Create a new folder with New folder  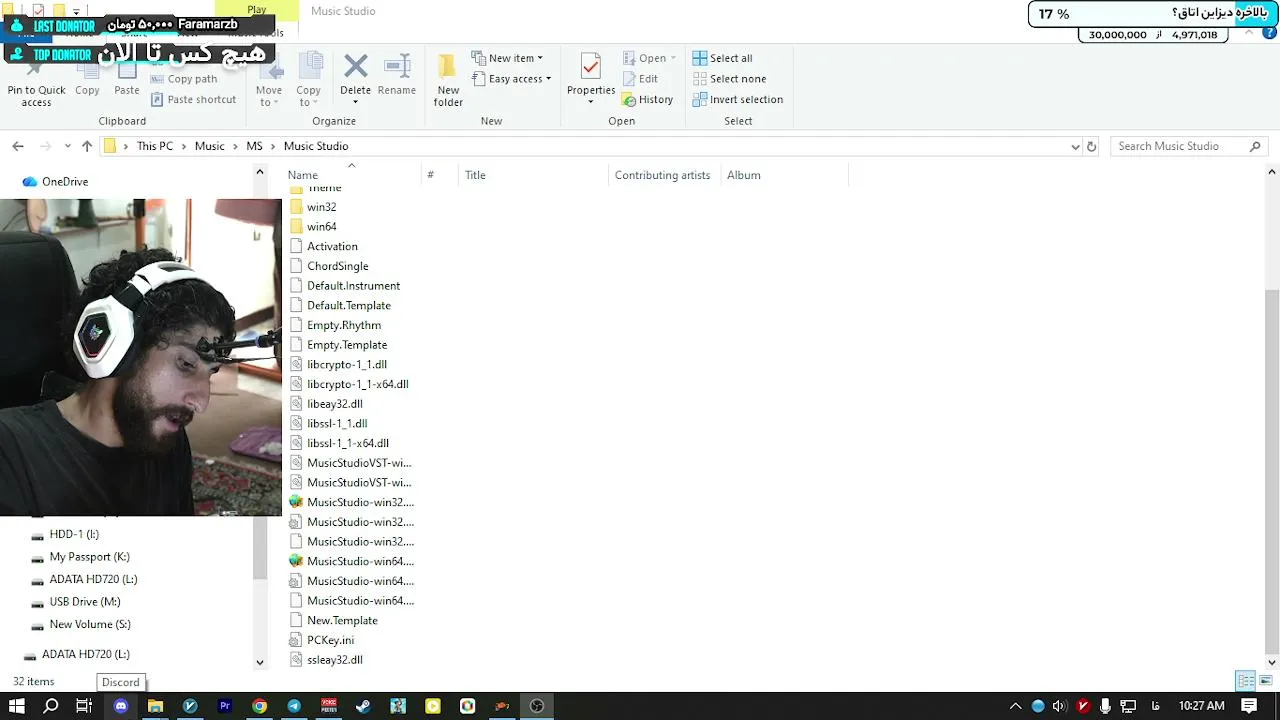click(x=448, y=80)
